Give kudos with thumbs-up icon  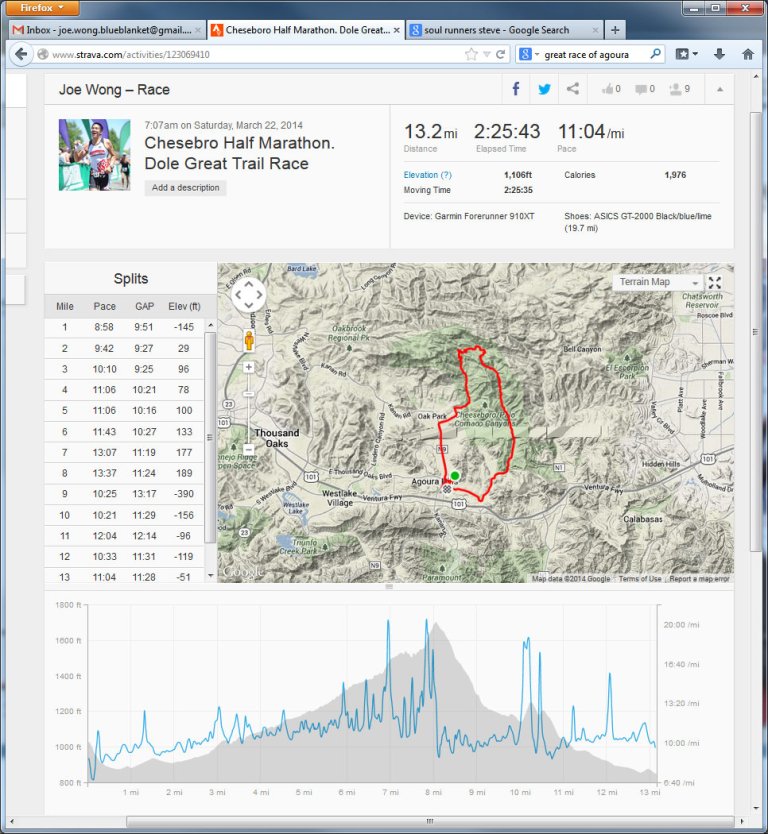pyautogui.click(x=611, y=89)
